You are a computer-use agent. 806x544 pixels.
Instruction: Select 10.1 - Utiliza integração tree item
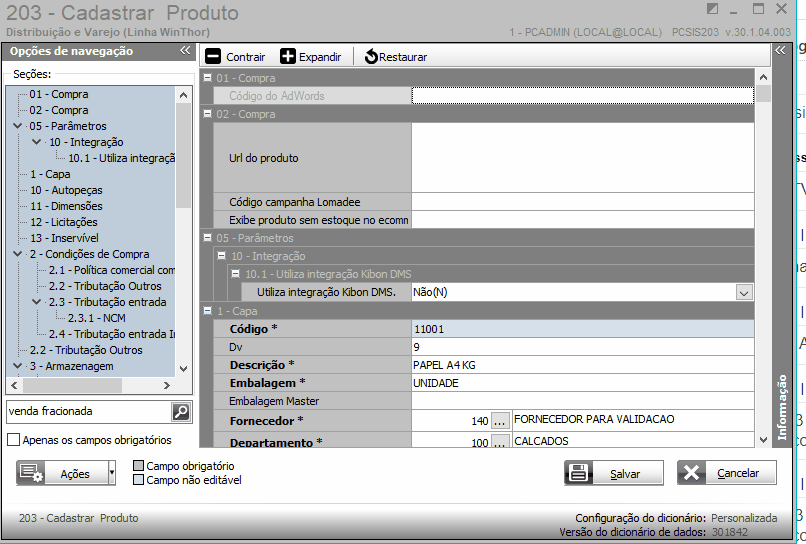121,158
